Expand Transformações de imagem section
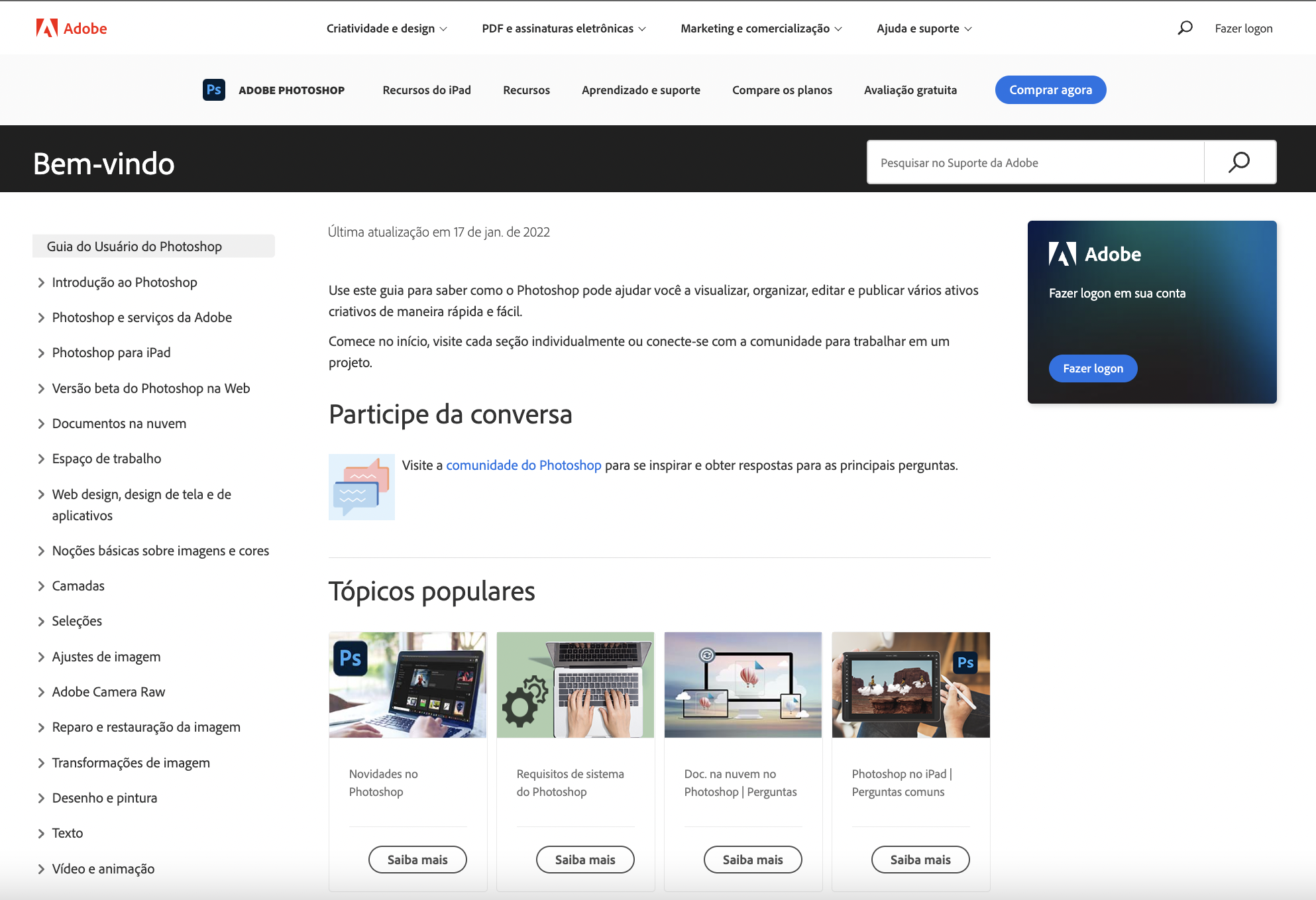1316x900 pixels. coord(123,763)
